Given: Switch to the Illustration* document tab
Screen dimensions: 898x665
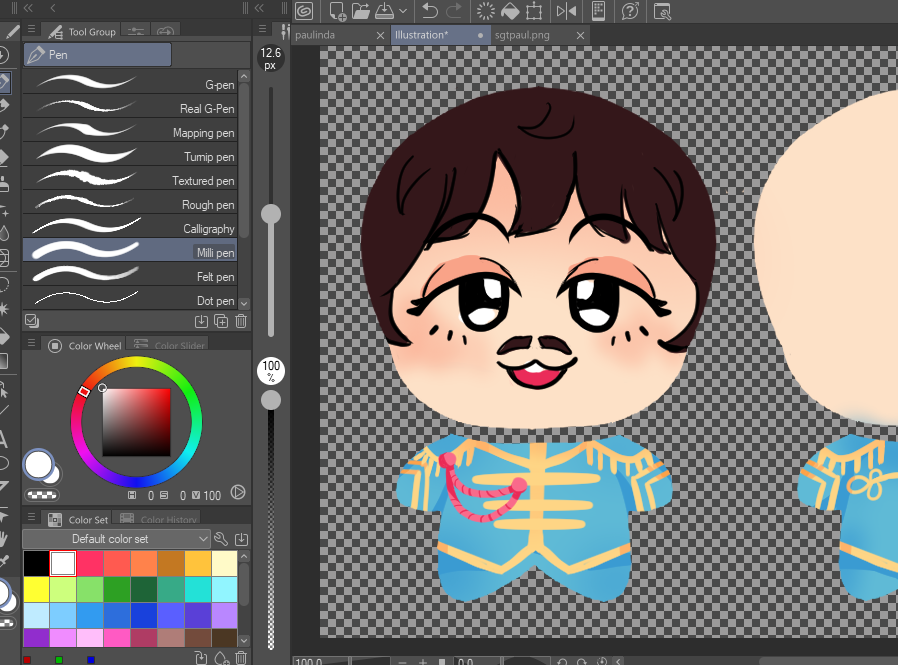Looking at the screenshot, I should pos(422,35).
